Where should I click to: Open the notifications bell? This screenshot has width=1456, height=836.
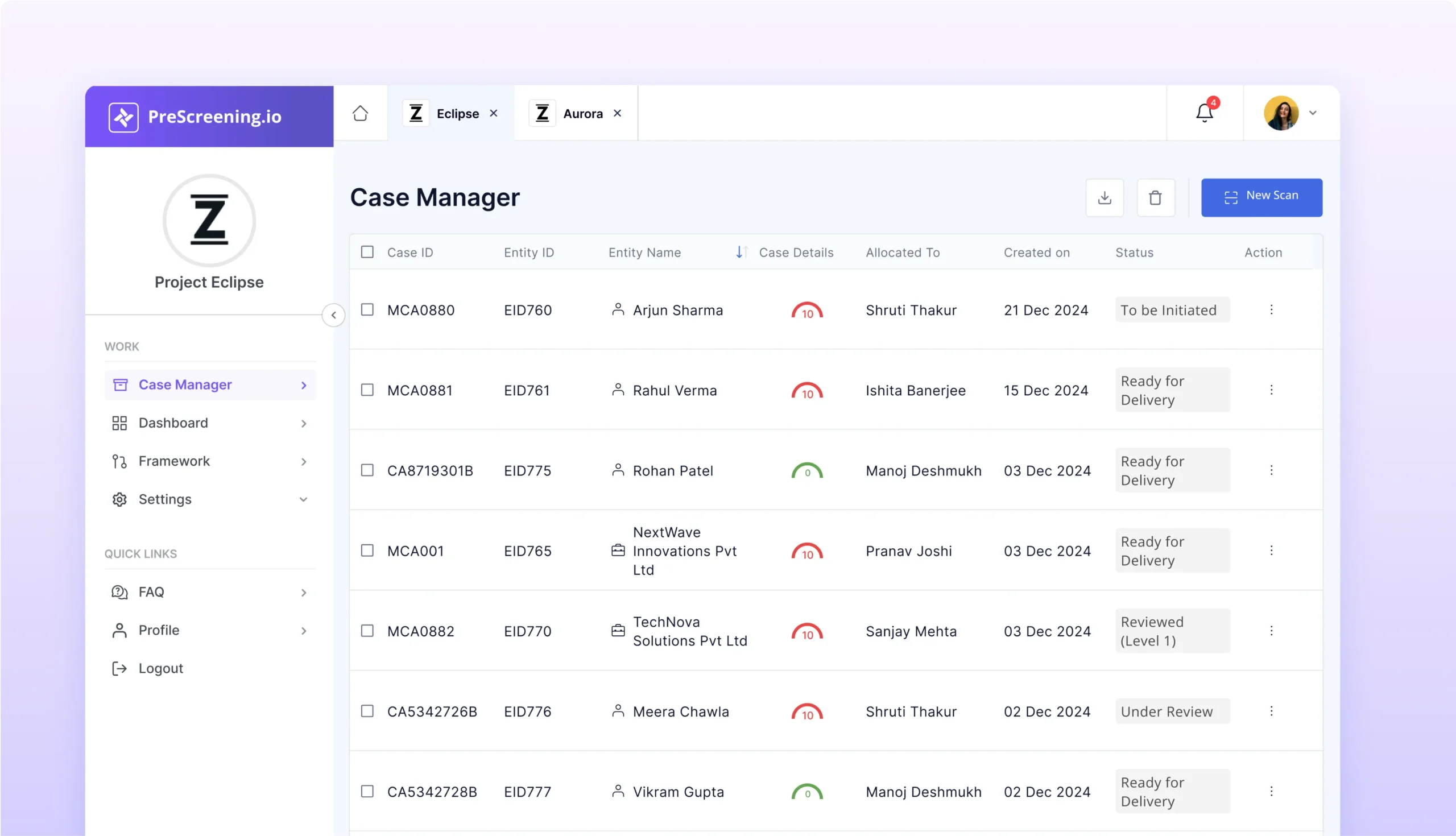[1204, 113]
